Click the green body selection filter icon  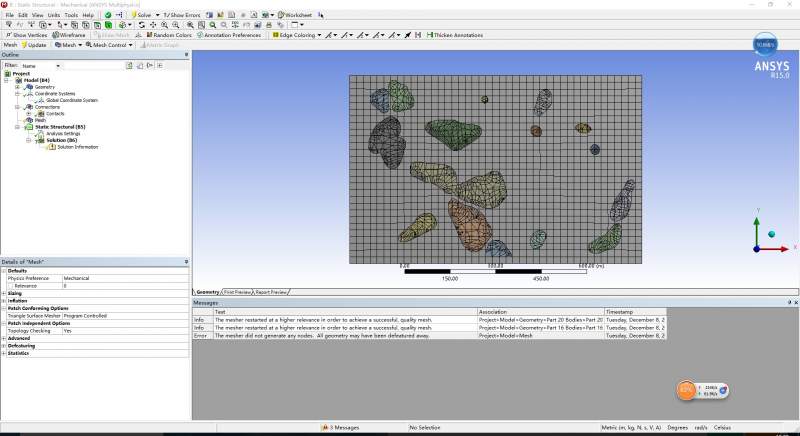pos(108,24)
